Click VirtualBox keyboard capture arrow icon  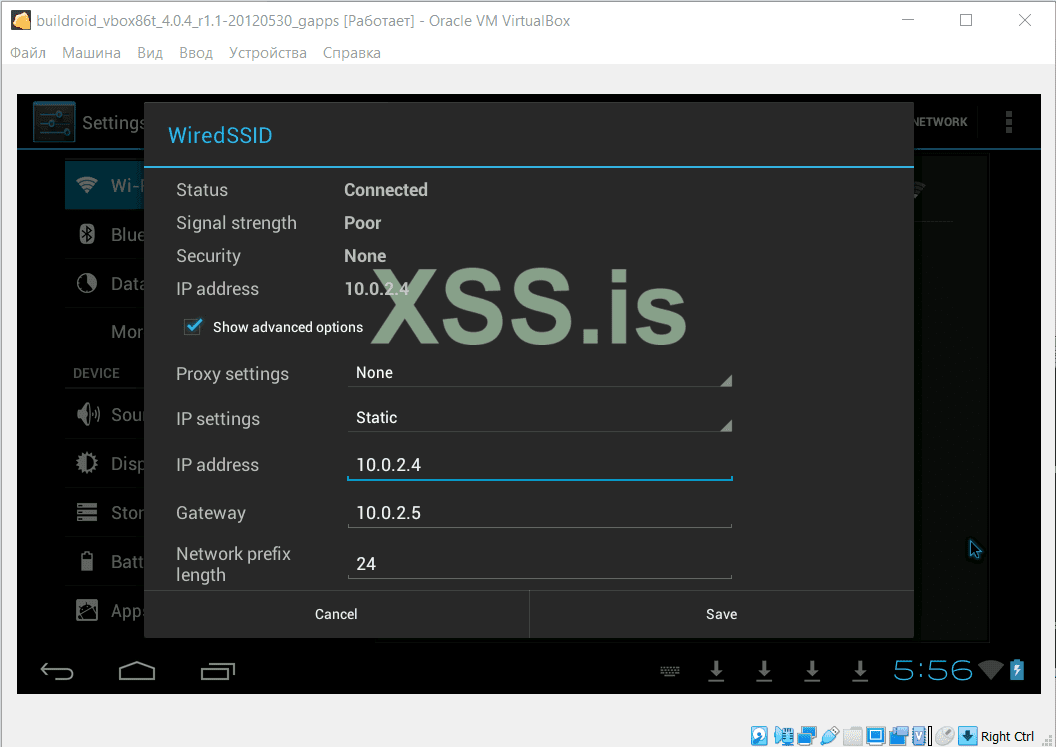click(968, 736)
